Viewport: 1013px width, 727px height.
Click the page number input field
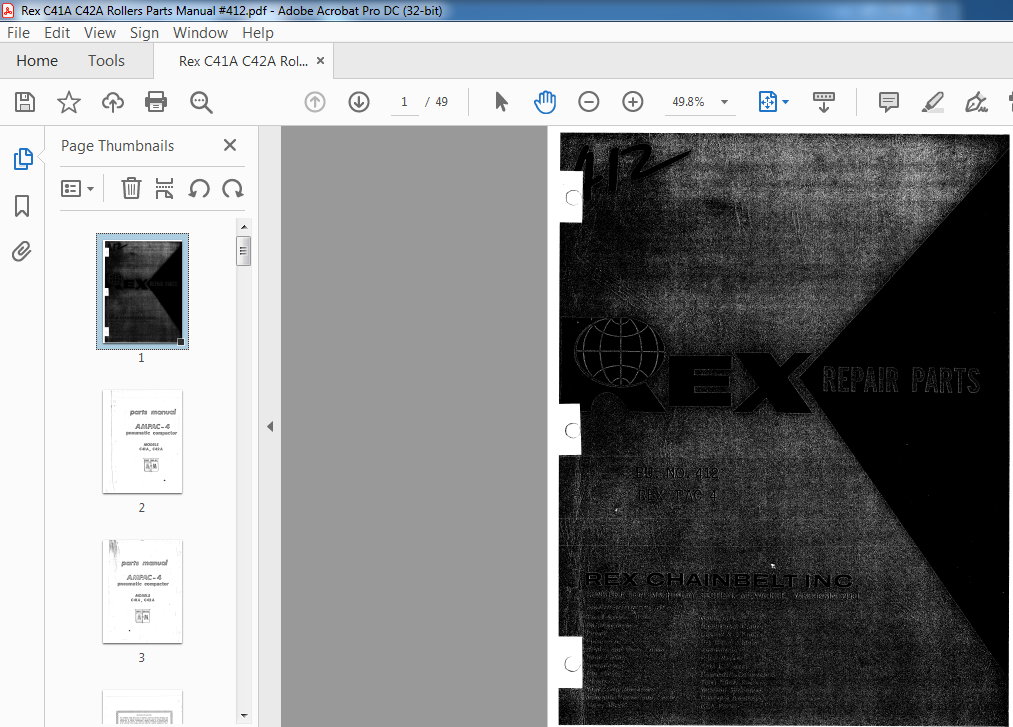point(404,102)
